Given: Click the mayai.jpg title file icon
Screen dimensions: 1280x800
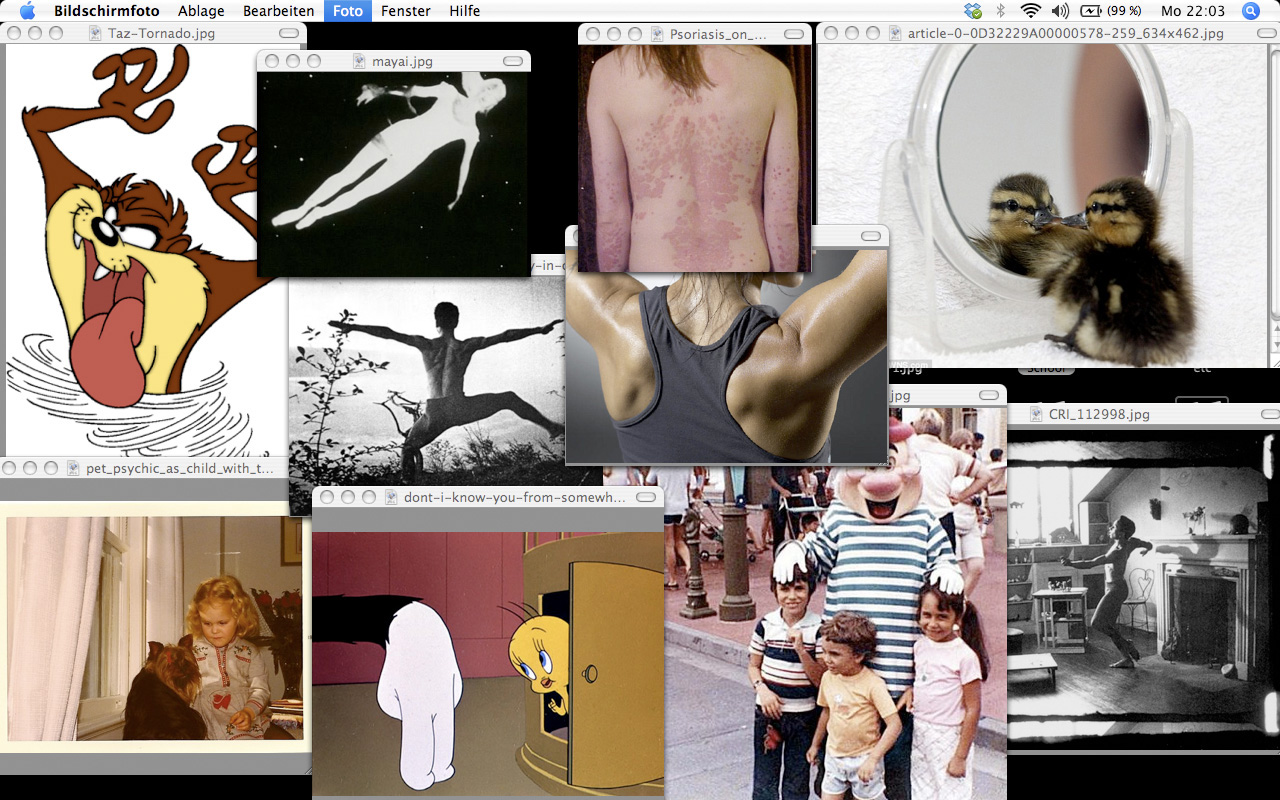Looking at the screenshot, I should click(360, 61).
